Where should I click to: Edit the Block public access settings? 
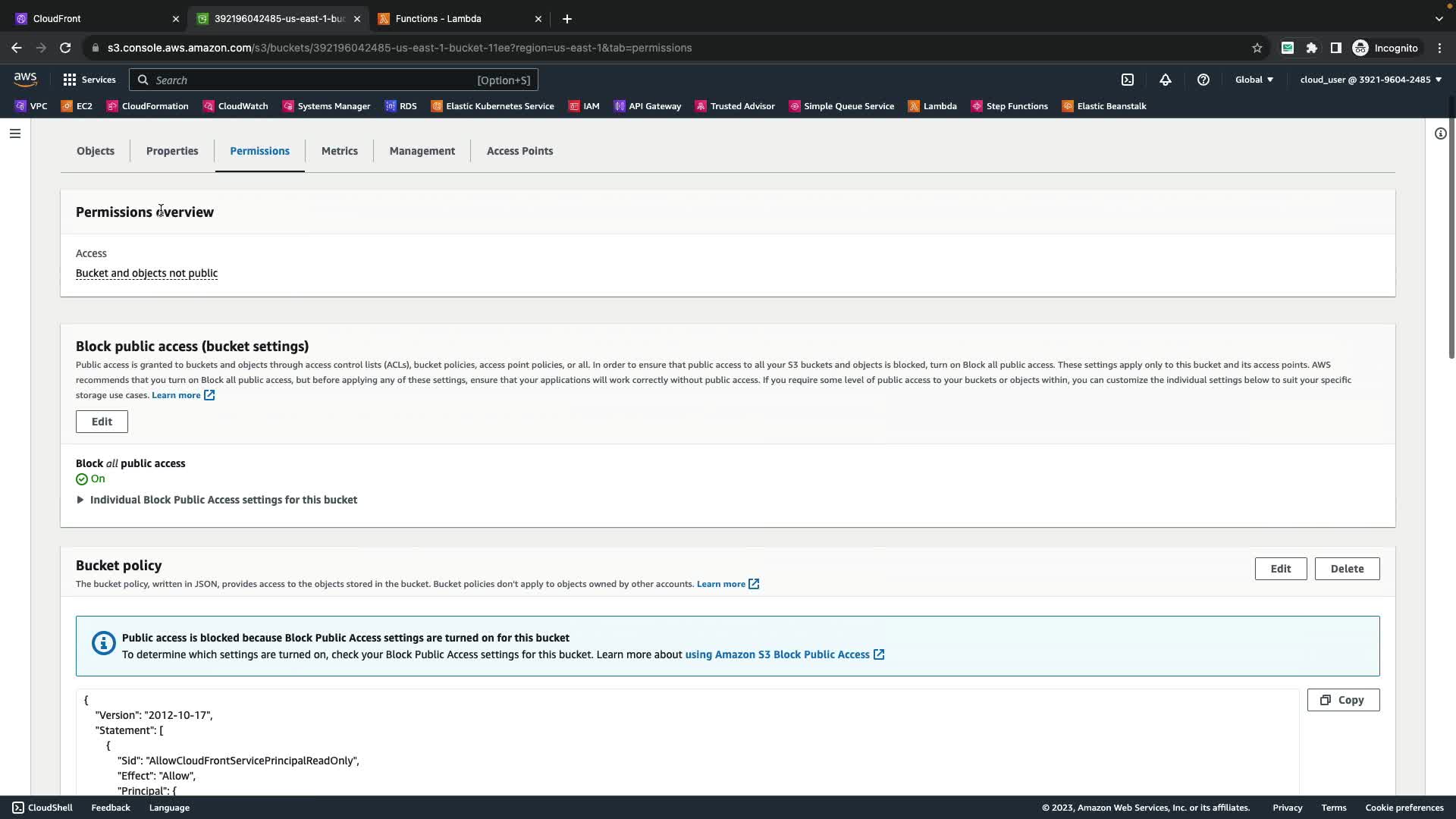click(x=102, y=422)
